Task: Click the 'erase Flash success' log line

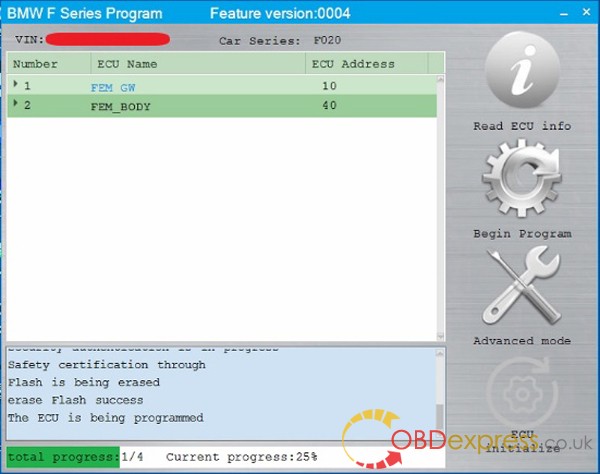Action: 76,400
